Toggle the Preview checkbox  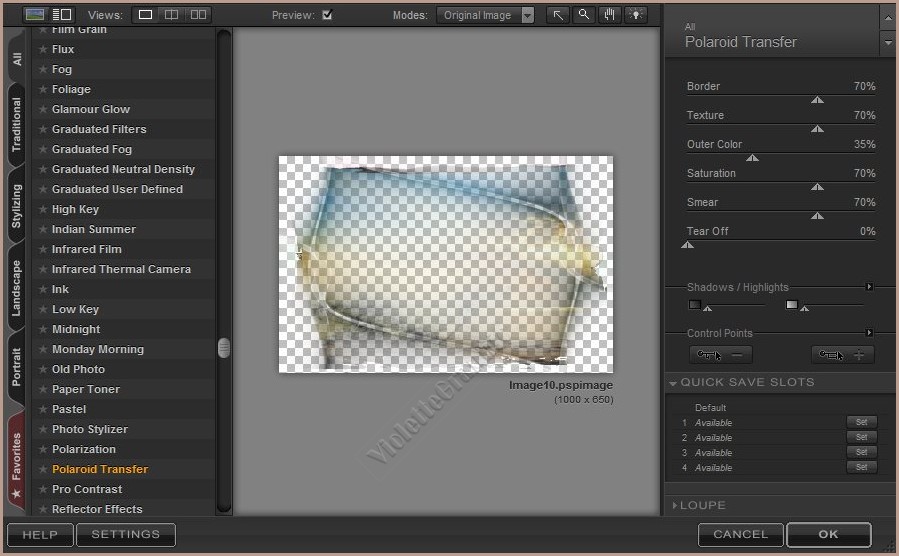(x=327, y=15)
